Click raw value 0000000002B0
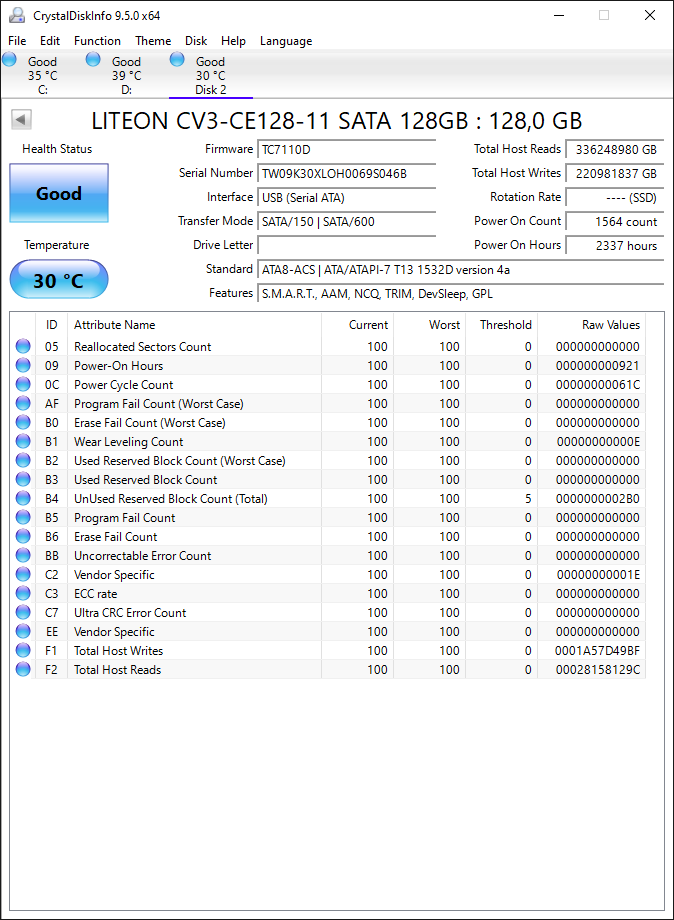This screenshot has width=674, height=920. pyautogui.click(x=598, y=499)
